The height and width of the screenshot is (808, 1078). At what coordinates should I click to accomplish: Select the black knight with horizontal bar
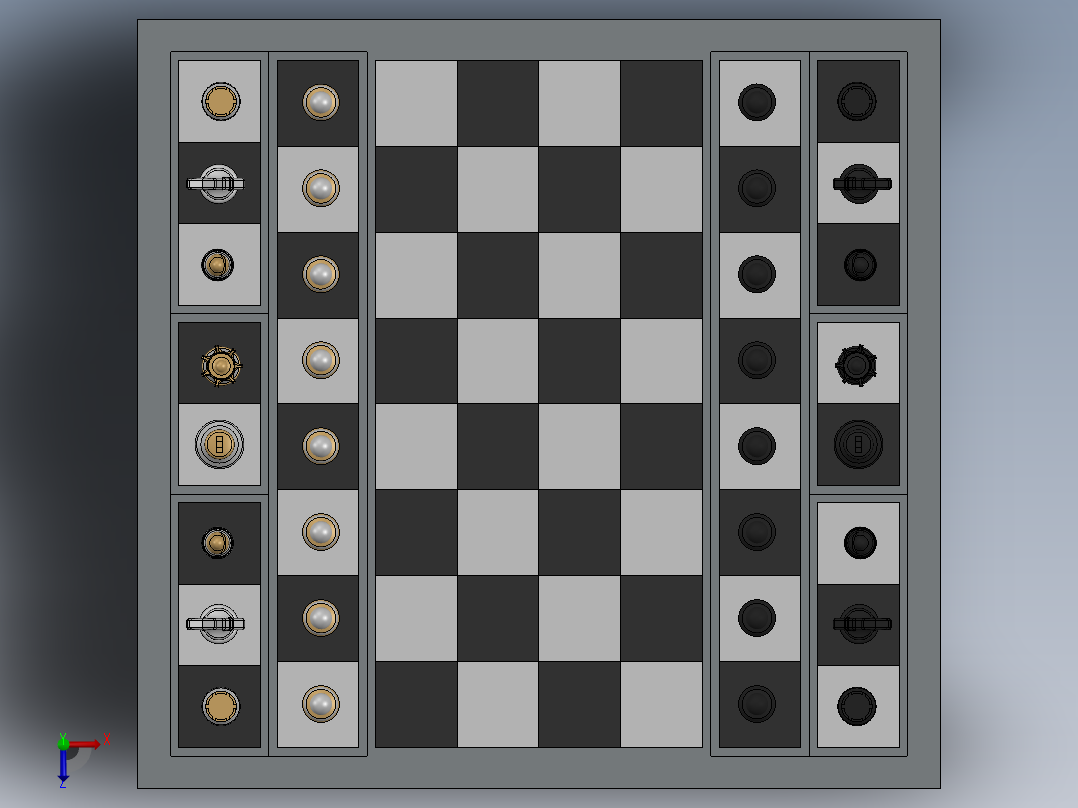coord(858,182)
